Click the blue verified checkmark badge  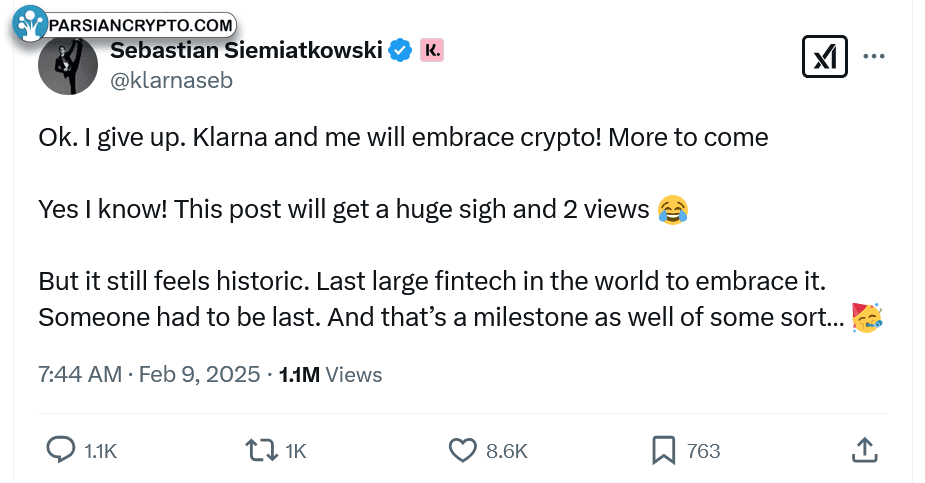tap(401, 50)
